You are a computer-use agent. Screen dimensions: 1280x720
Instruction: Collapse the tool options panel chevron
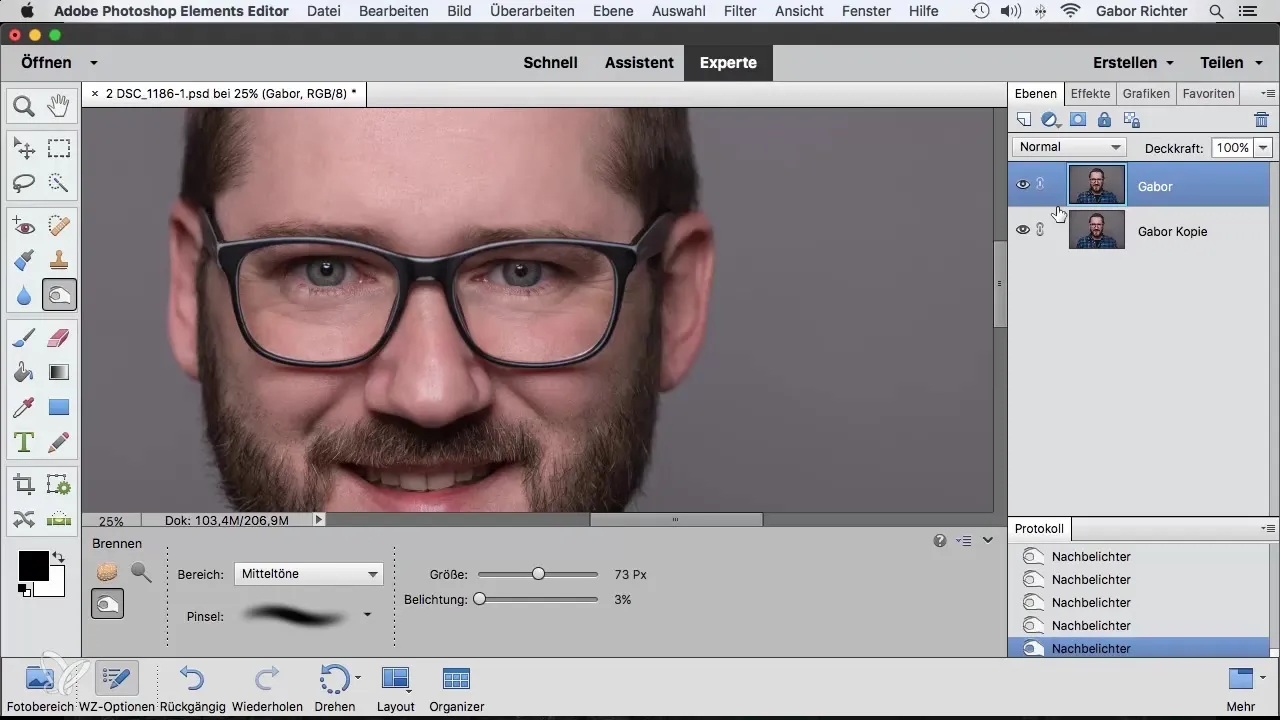pyautogui.click(x=988, y=540)
